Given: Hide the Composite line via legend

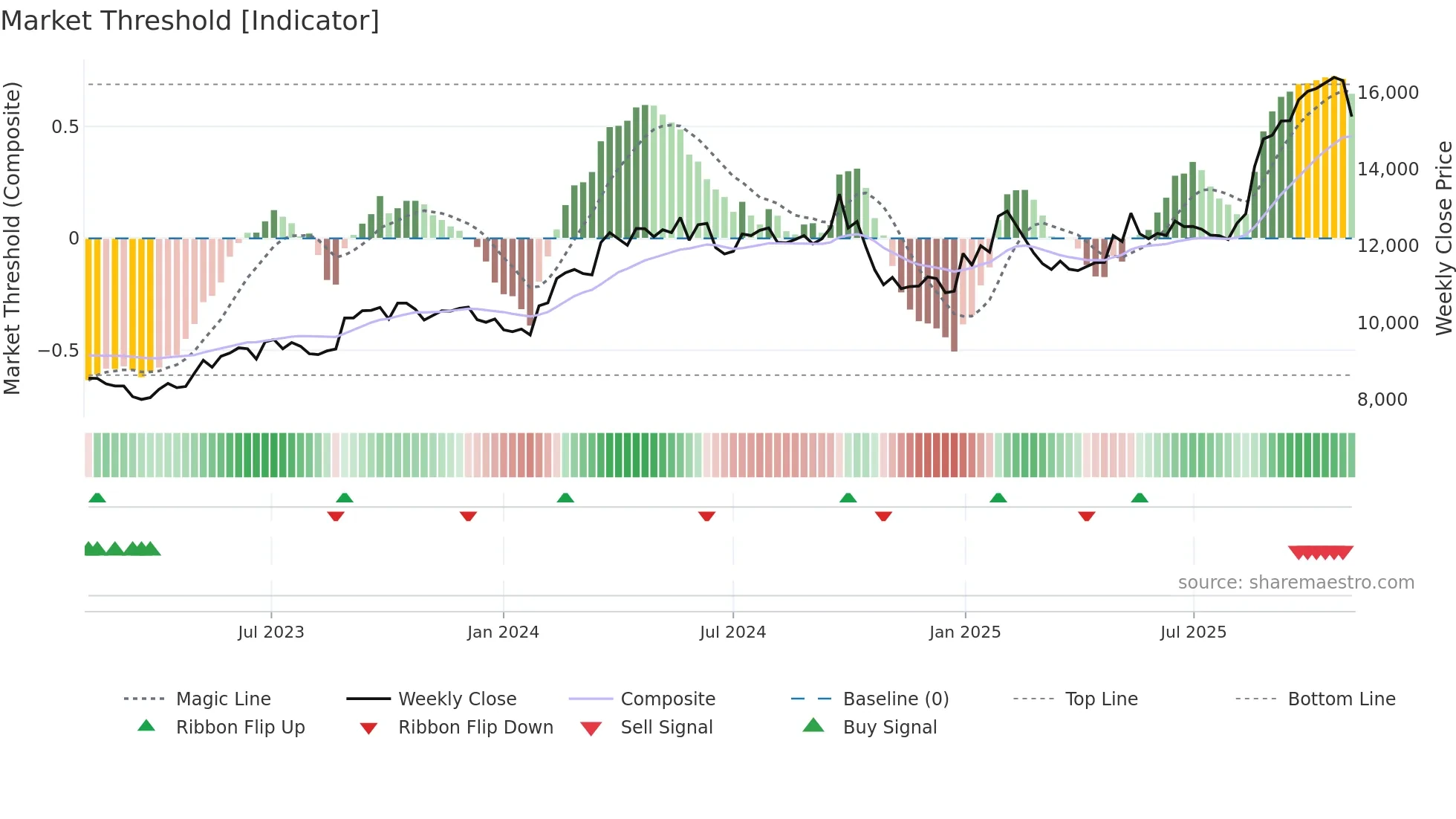Looking at the screenshot, I should (x=667, y=699).
